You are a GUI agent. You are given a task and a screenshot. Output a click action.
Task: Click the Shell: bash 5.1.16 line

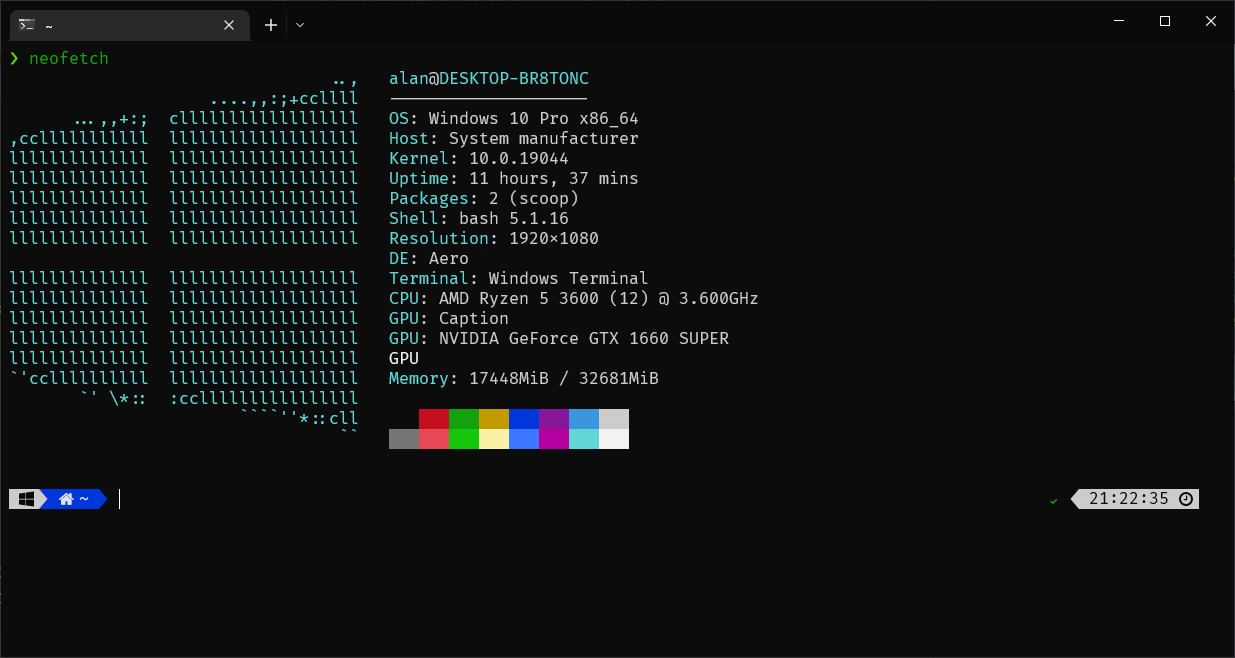point(479,219)
